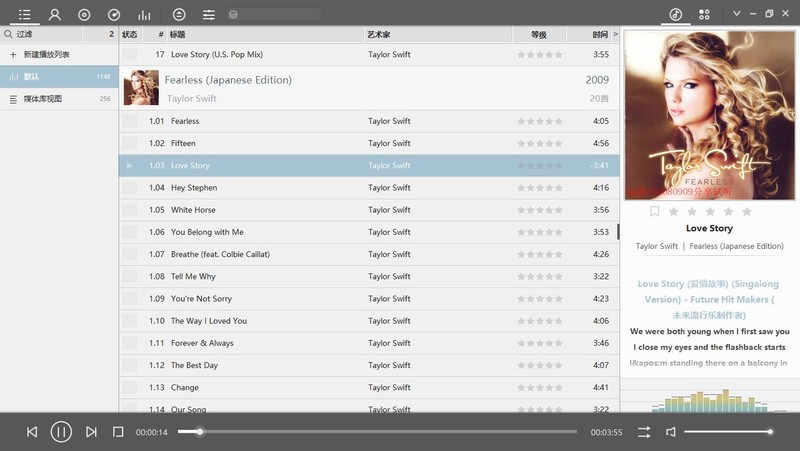Open the equalizer bars icon in toolbar
Screen dimensions: 800x451
[x=144, y=15]
